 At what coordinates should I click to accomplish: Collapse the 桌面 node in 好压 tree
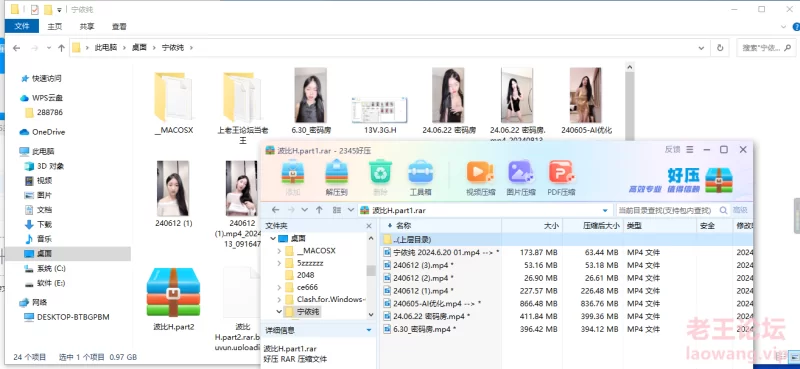[x=272, y=238]
